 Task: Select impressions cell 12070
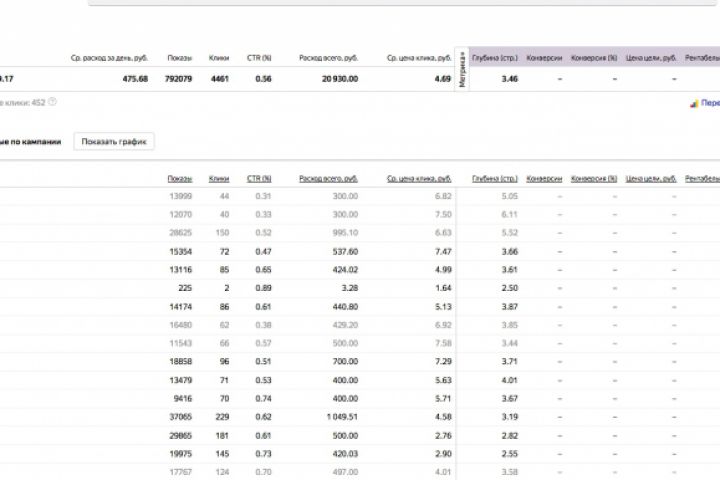click(180, 215)
